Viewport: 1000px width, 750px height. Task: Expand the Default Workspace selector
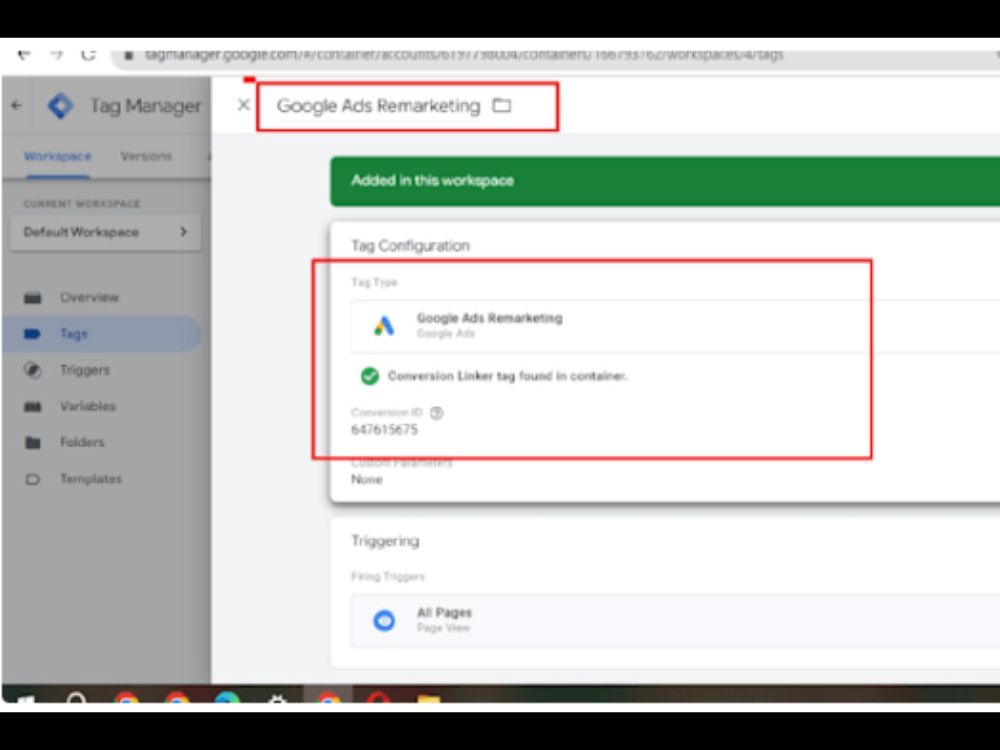pyautogui.click(x=106, y=232)
